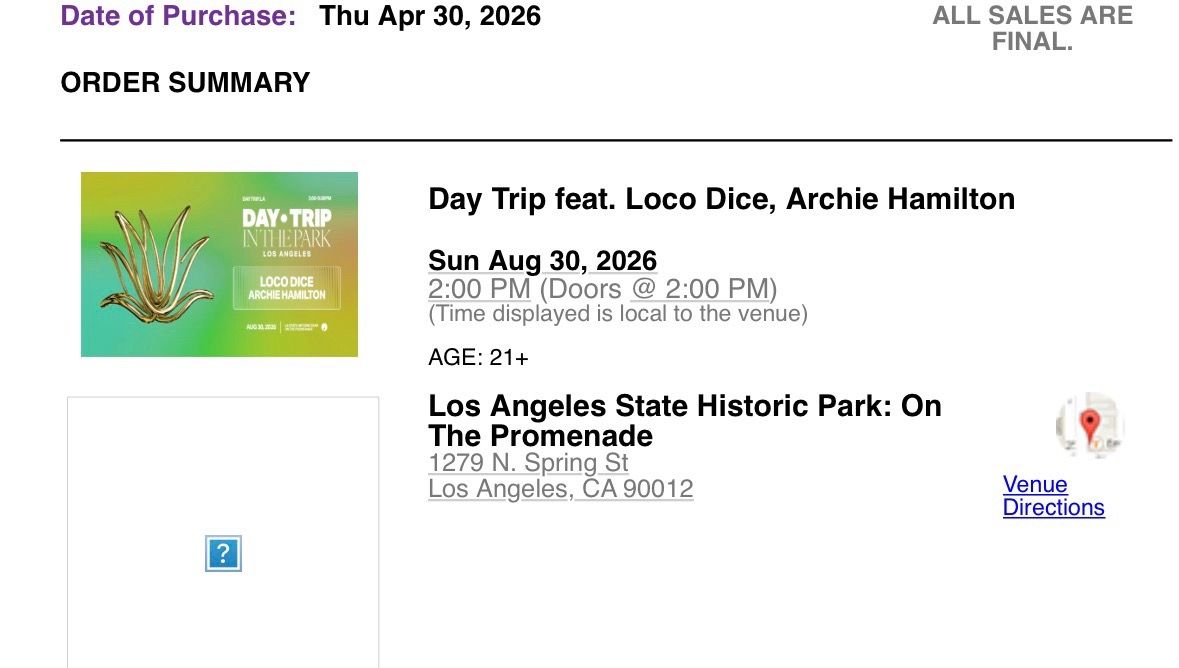Click the empty image placeholder box

(223, 533)
